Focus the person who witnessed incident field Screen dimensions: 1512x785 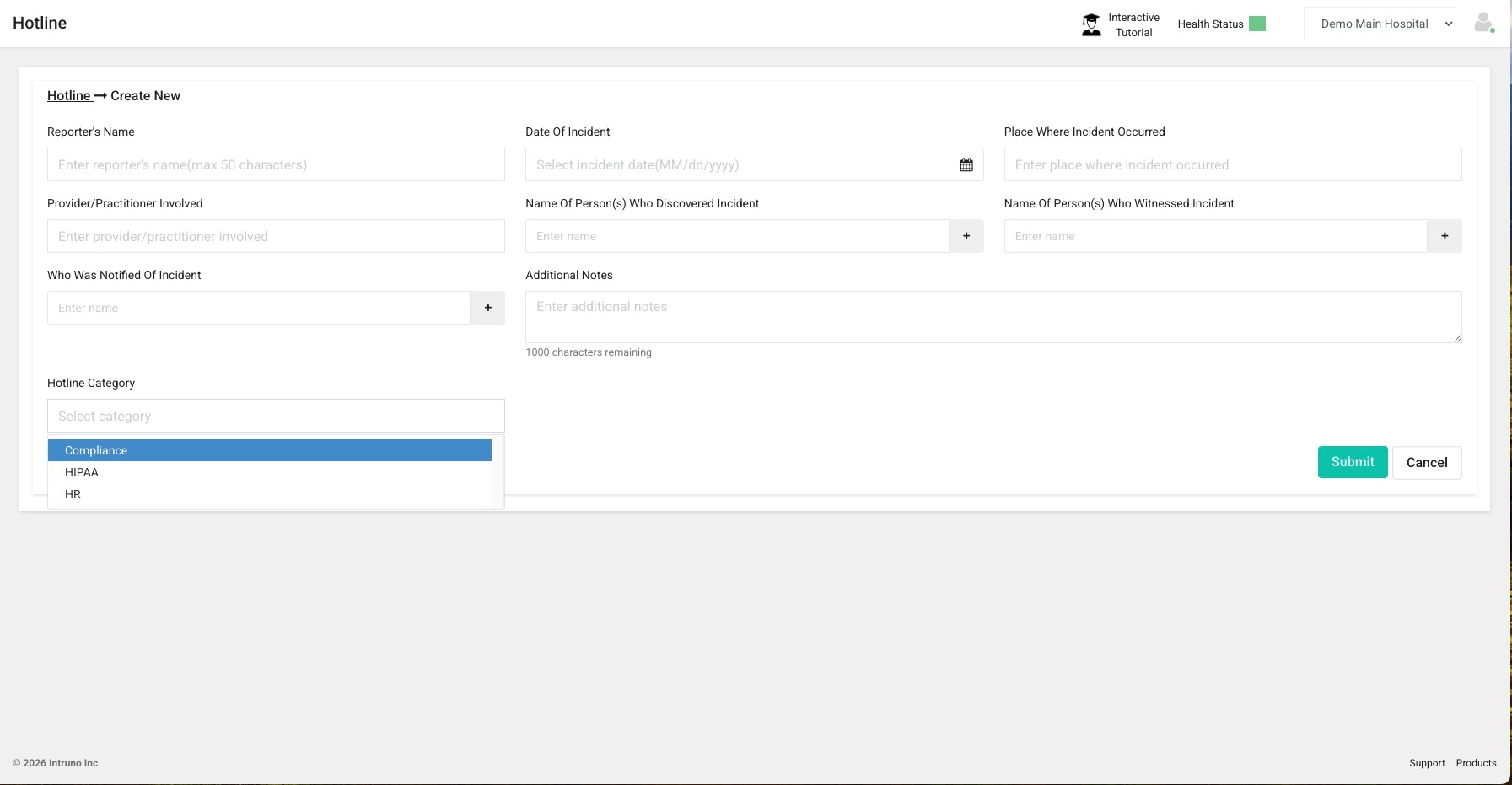[x=1215, y=236]
